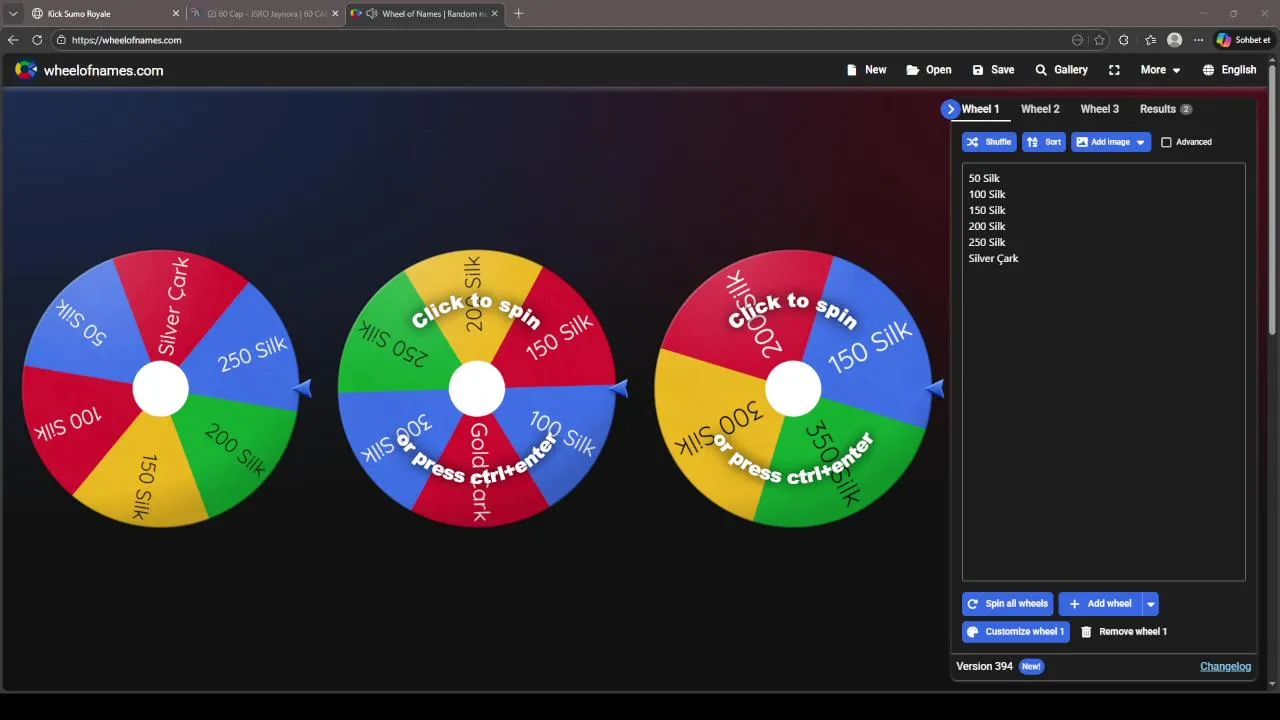Open the Results tab
The height and width of the screenshot is (720, 1280).
[1166, 109]
